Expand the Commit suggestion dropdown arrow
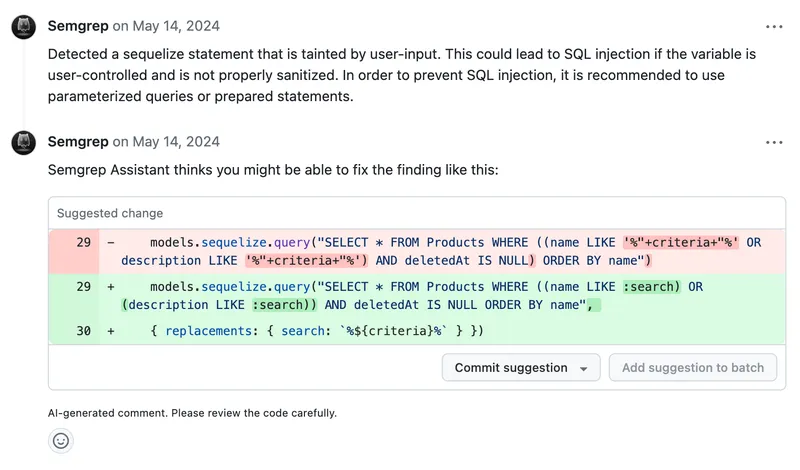 [584, 368]
